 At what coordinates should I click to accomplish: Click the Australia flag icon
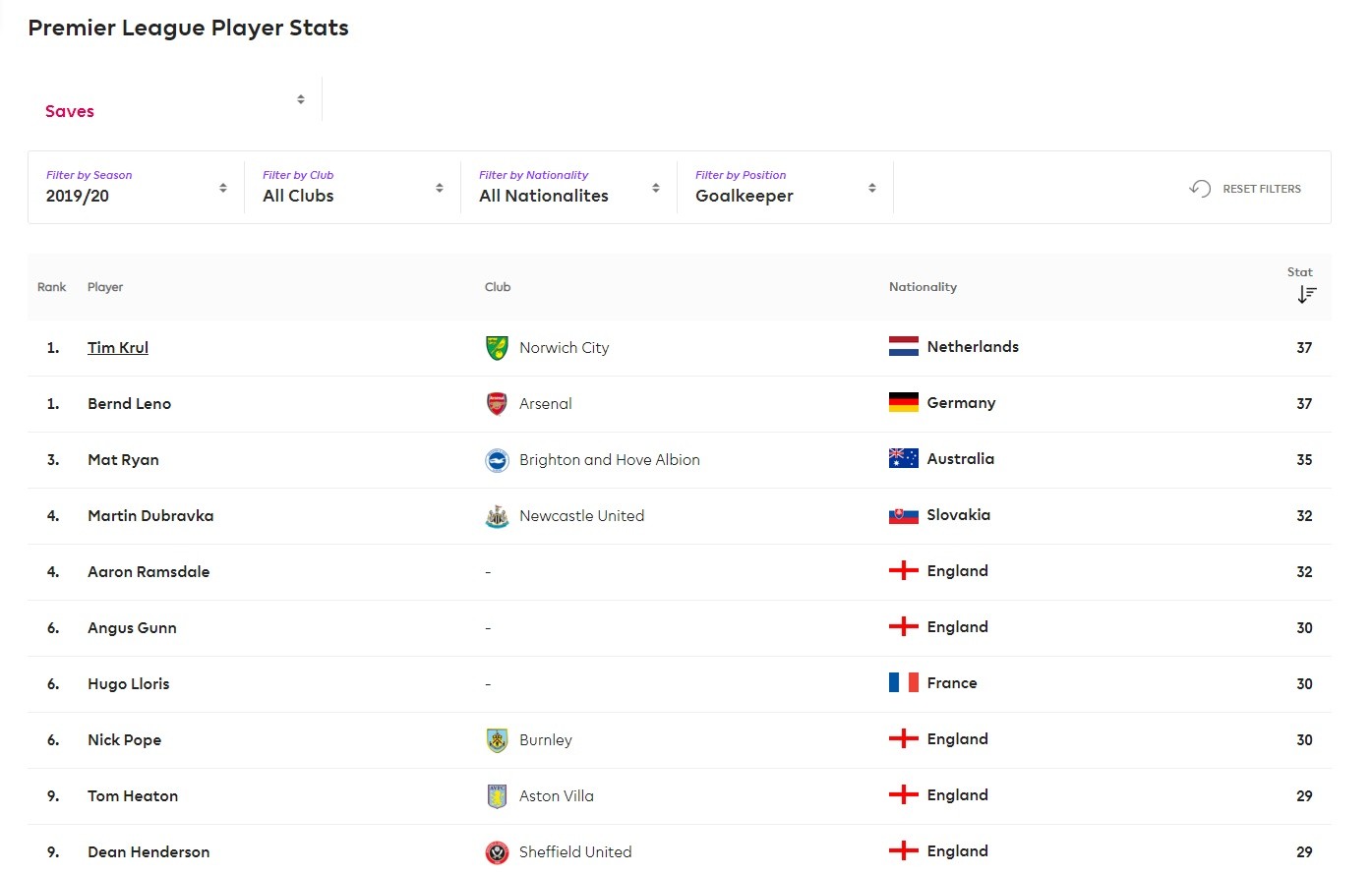click(x=903, y=459)
